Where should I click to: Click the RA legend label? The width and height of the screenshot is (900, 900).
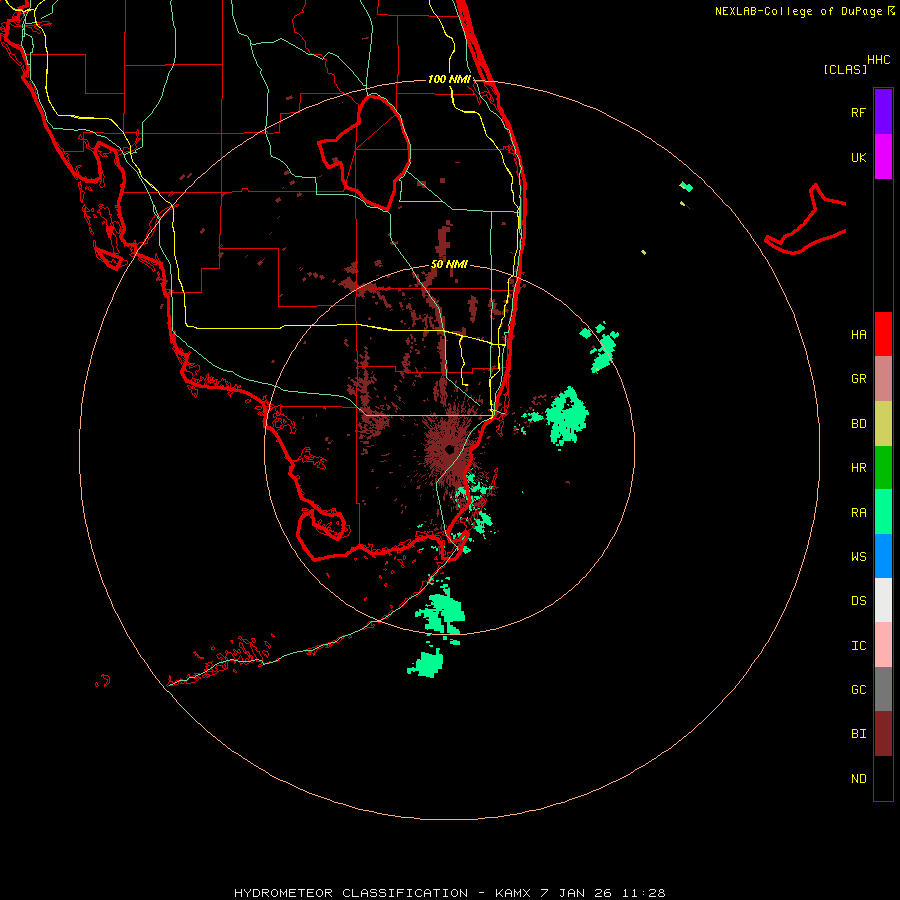pyautogui.click(x=858, y=513)
